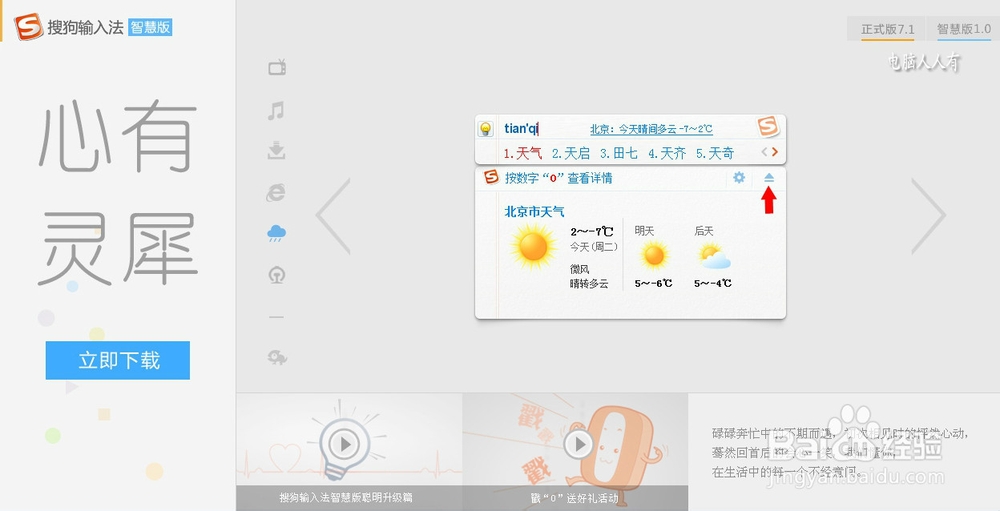Click tomorrow's sun forecast icon
The height and width of the screenshot is (511, 1000).
pyautogui.click(x=654, y=255)
